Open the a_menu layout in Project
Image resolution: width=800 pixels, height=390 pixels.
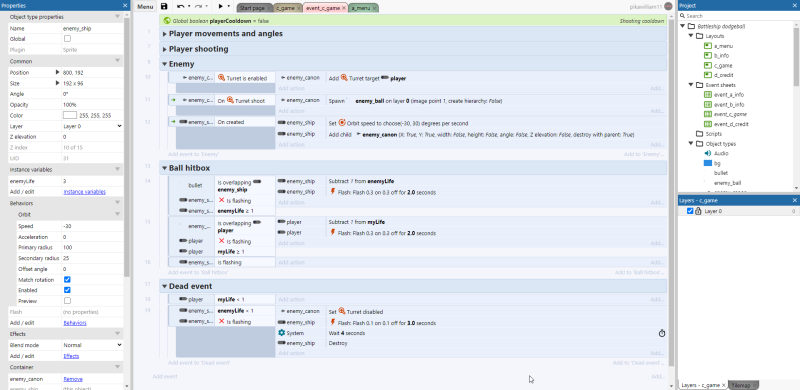tap(723, 46)
